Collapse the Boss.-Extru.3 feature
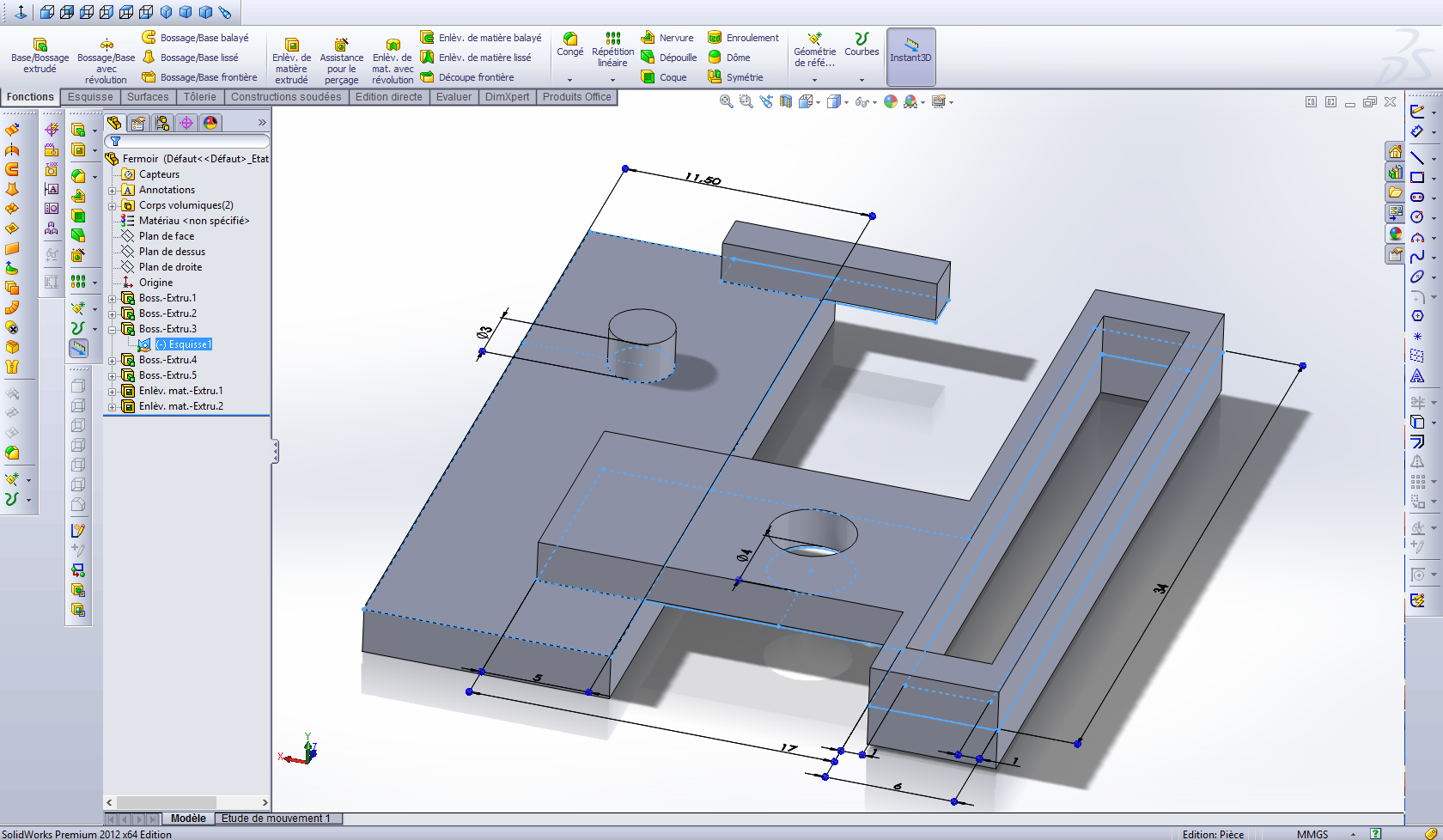 tap(113, 329)
